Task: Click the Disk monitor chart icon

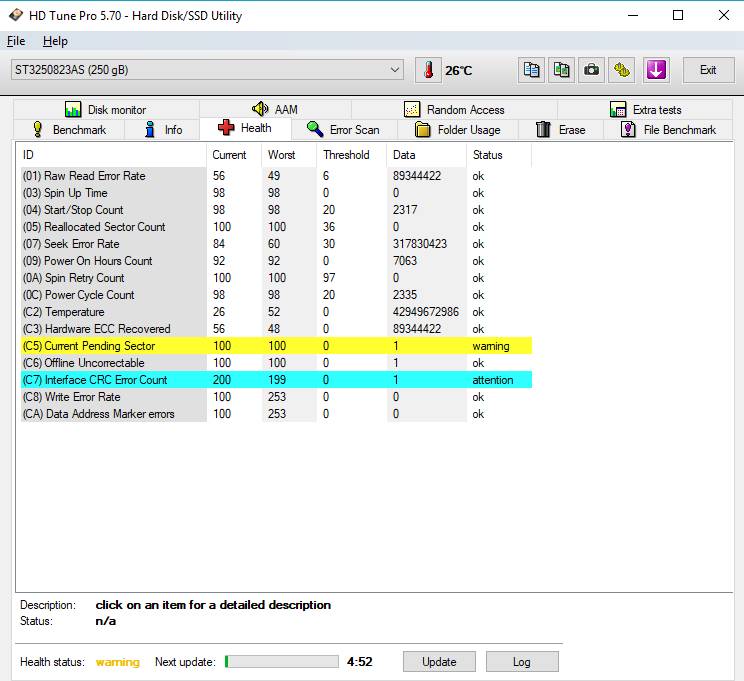Action: 73,110
